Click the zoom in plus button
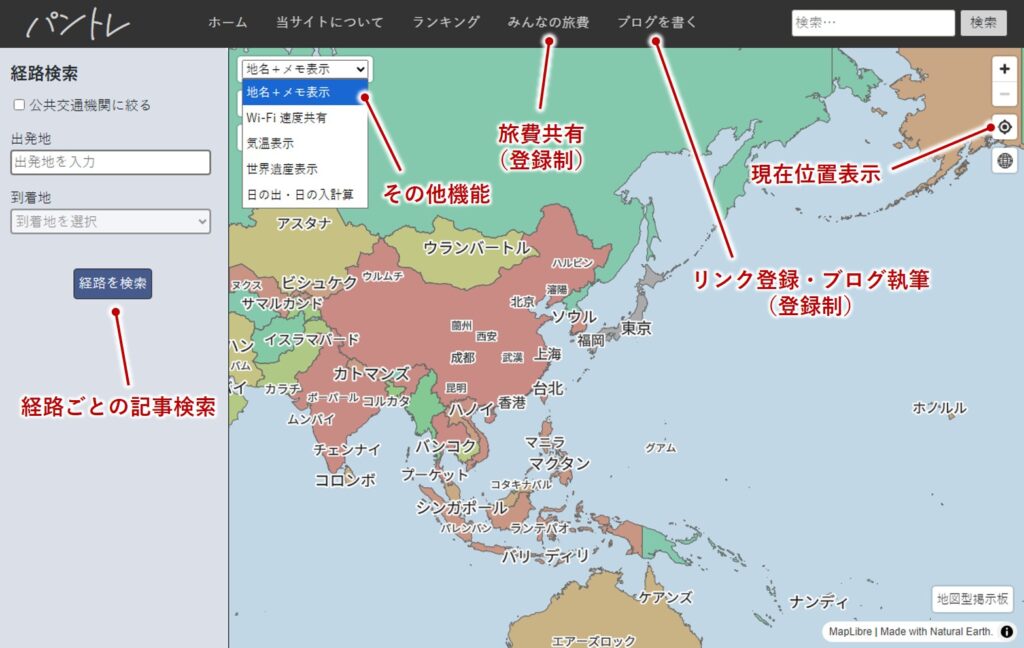This screenshot has width=1024, height=648. pos(1005,69)
